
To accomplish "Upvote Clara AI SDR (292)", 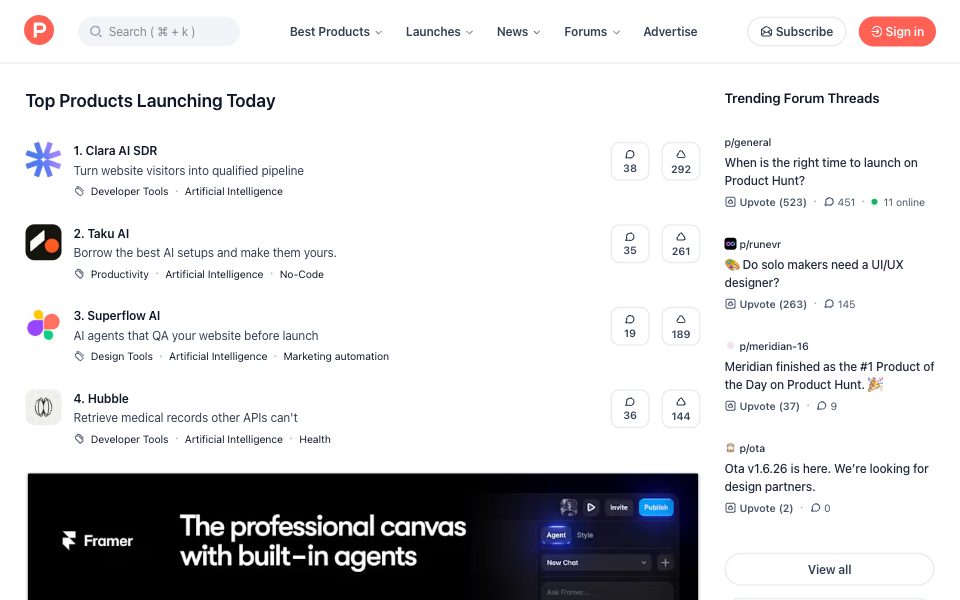I will click(680, 161).
